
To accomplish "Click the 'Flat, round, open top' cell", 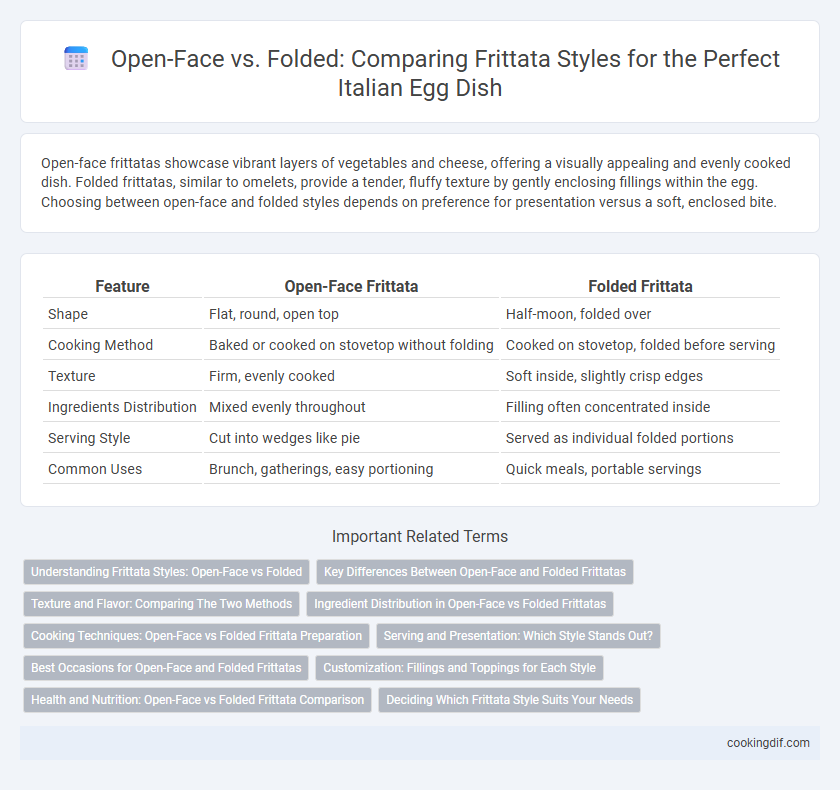I will [351, 314].
